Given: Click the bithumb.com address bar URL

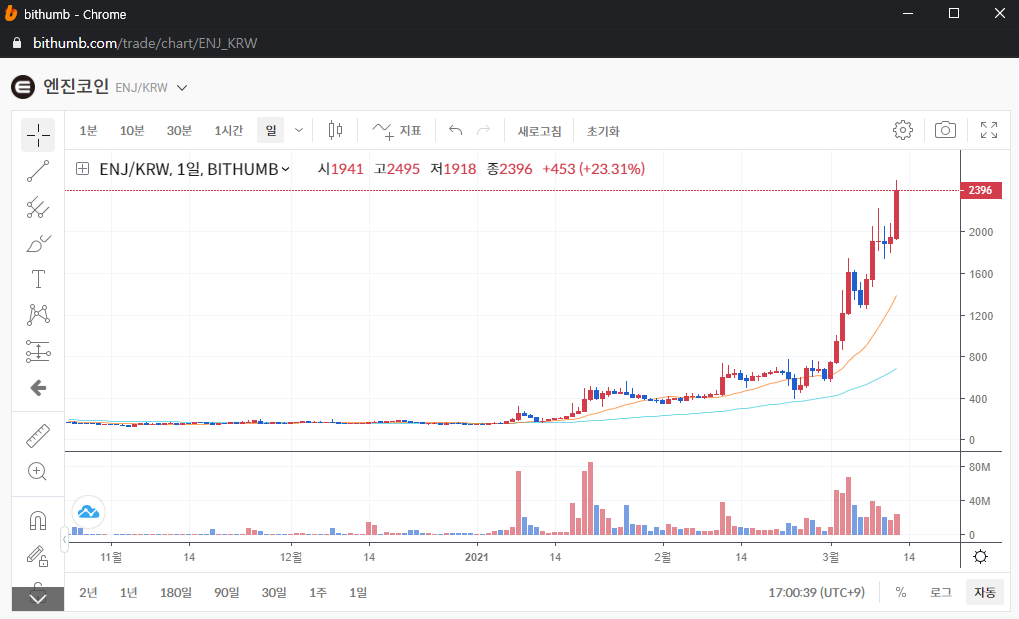Looking at the screenshot, I should (x=145, y=43).
